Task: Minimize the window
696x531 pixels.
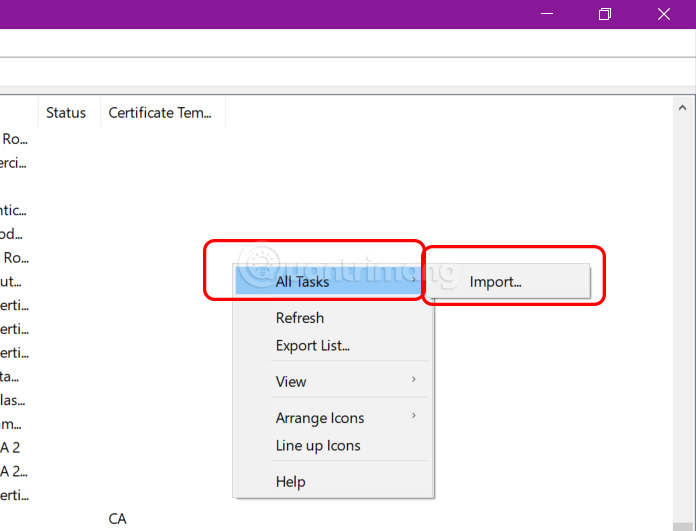Action: coord(547,14)
